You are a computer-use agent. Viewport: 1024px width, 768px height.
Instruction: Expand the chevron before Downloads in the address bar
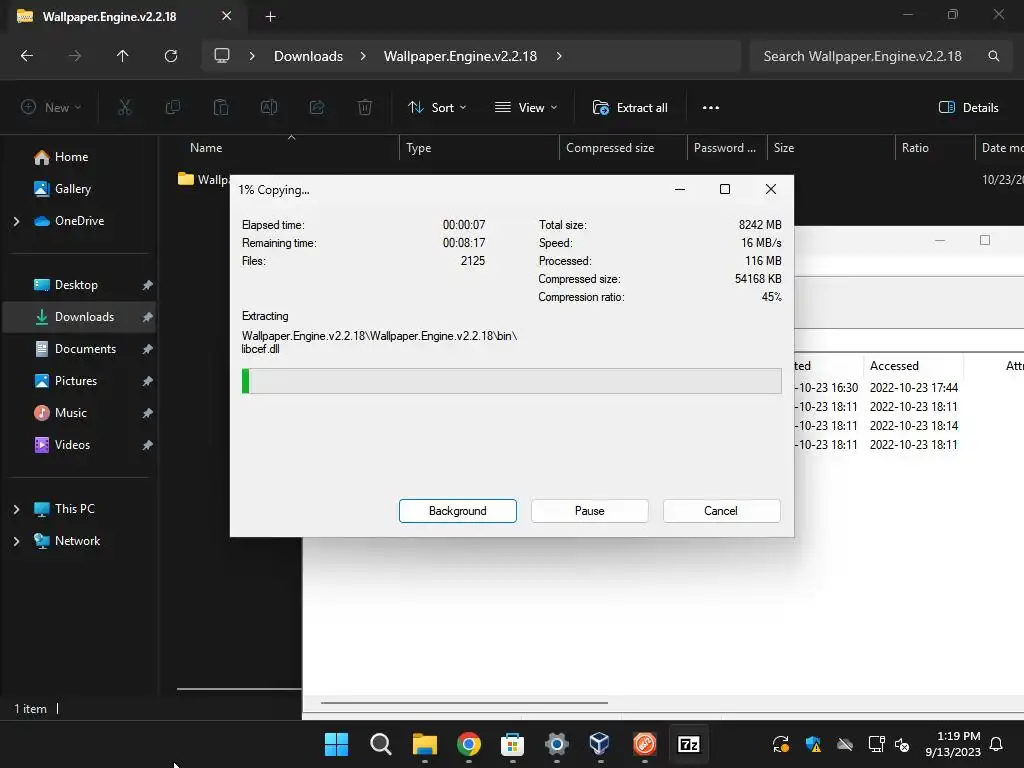[252, 56]
